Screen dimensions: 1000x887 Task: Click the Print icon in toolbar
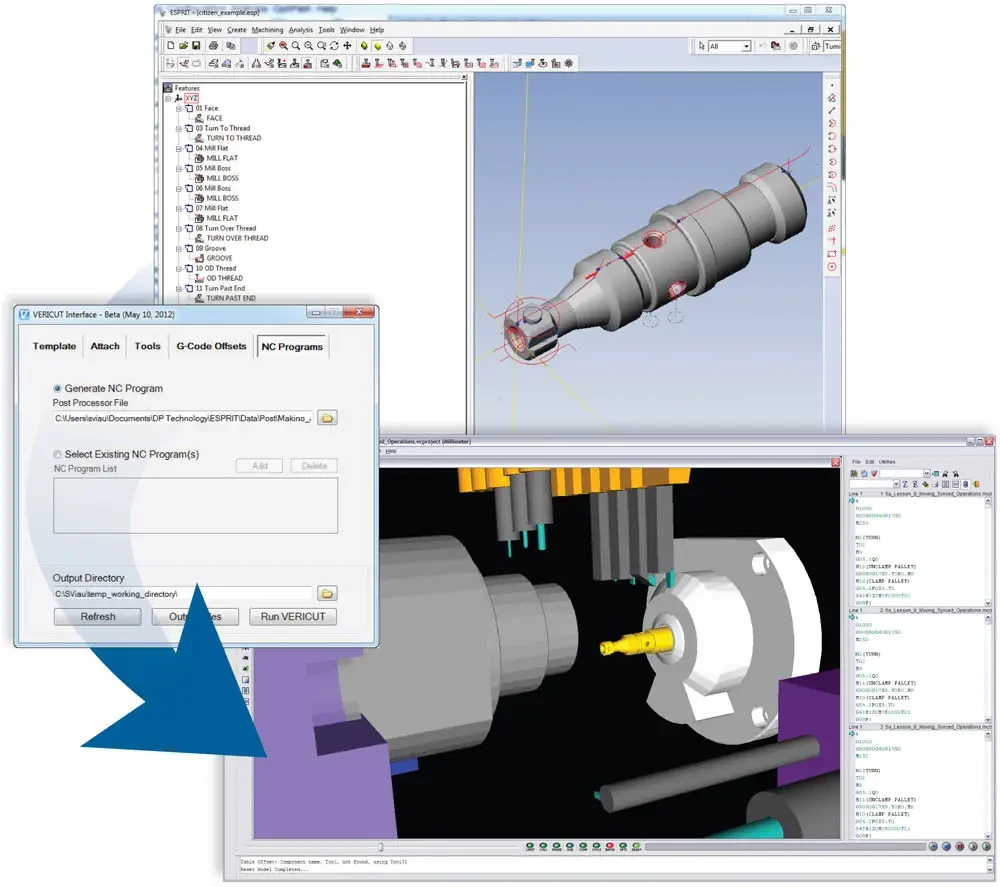tap(214, 46)
